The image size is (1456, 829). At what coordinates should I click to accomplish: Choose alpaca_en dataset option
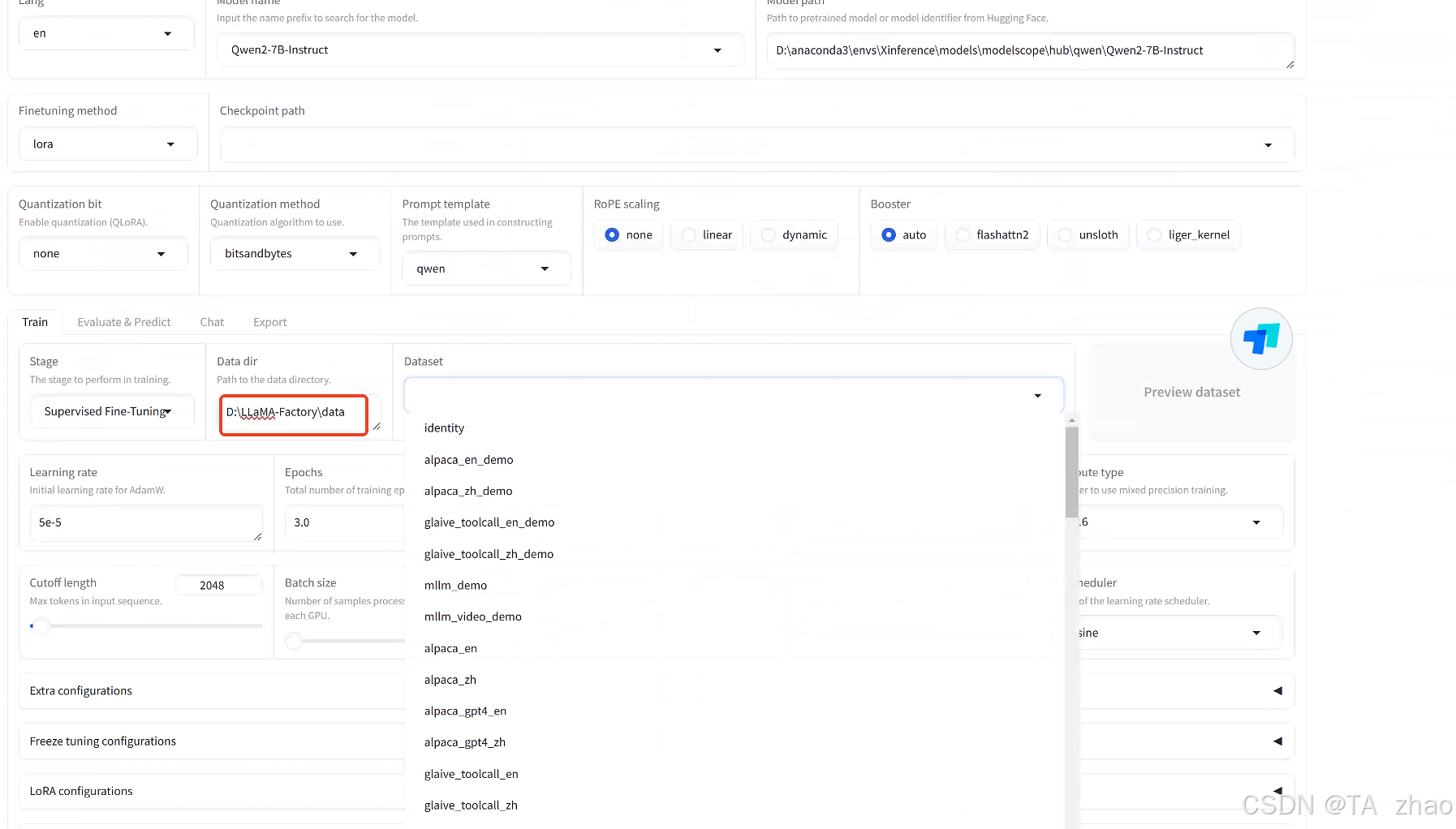735,648
